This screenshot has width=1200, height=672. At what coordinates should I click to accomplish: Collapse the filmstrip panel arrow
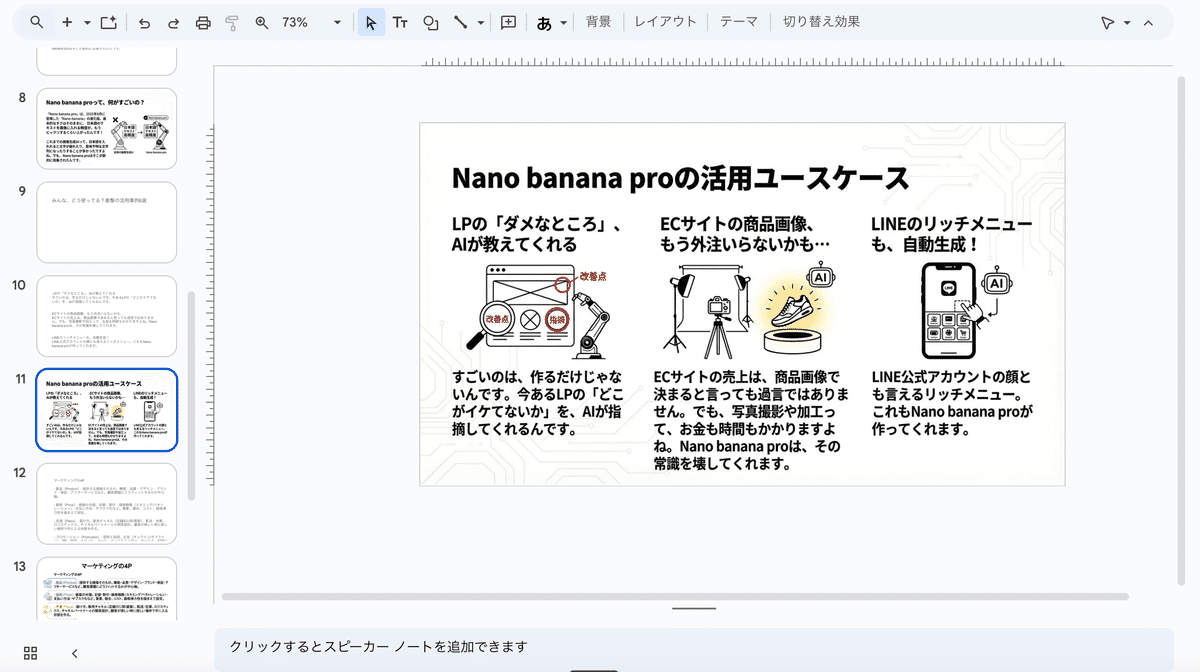pyautogui.click(x=75, y=653)
